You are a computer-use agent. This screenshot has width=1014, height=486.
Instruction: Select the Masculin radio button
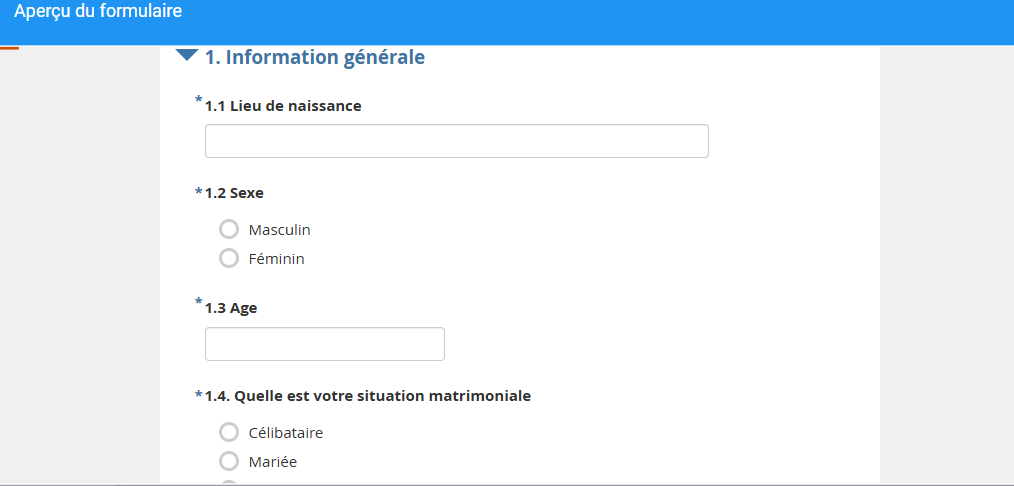pyautogui.click(x=229, y=229)
